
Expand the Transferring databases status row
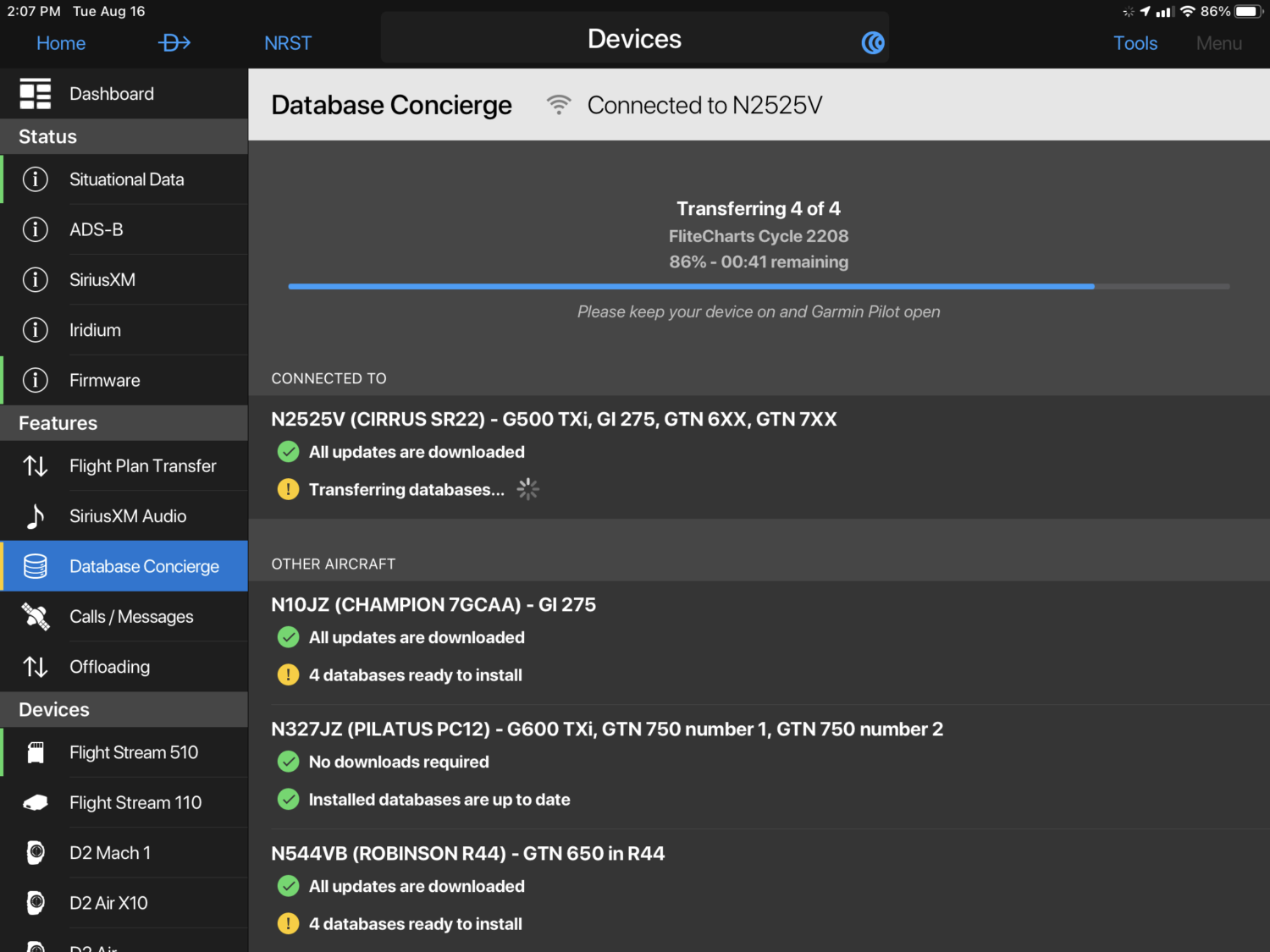(x=406, y=489)
